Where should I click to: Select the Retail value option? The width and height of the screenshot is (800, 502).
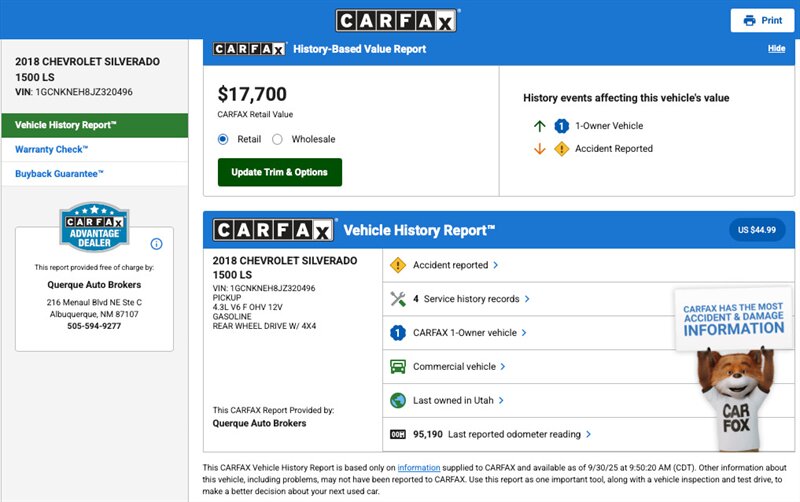click(223, 140)
